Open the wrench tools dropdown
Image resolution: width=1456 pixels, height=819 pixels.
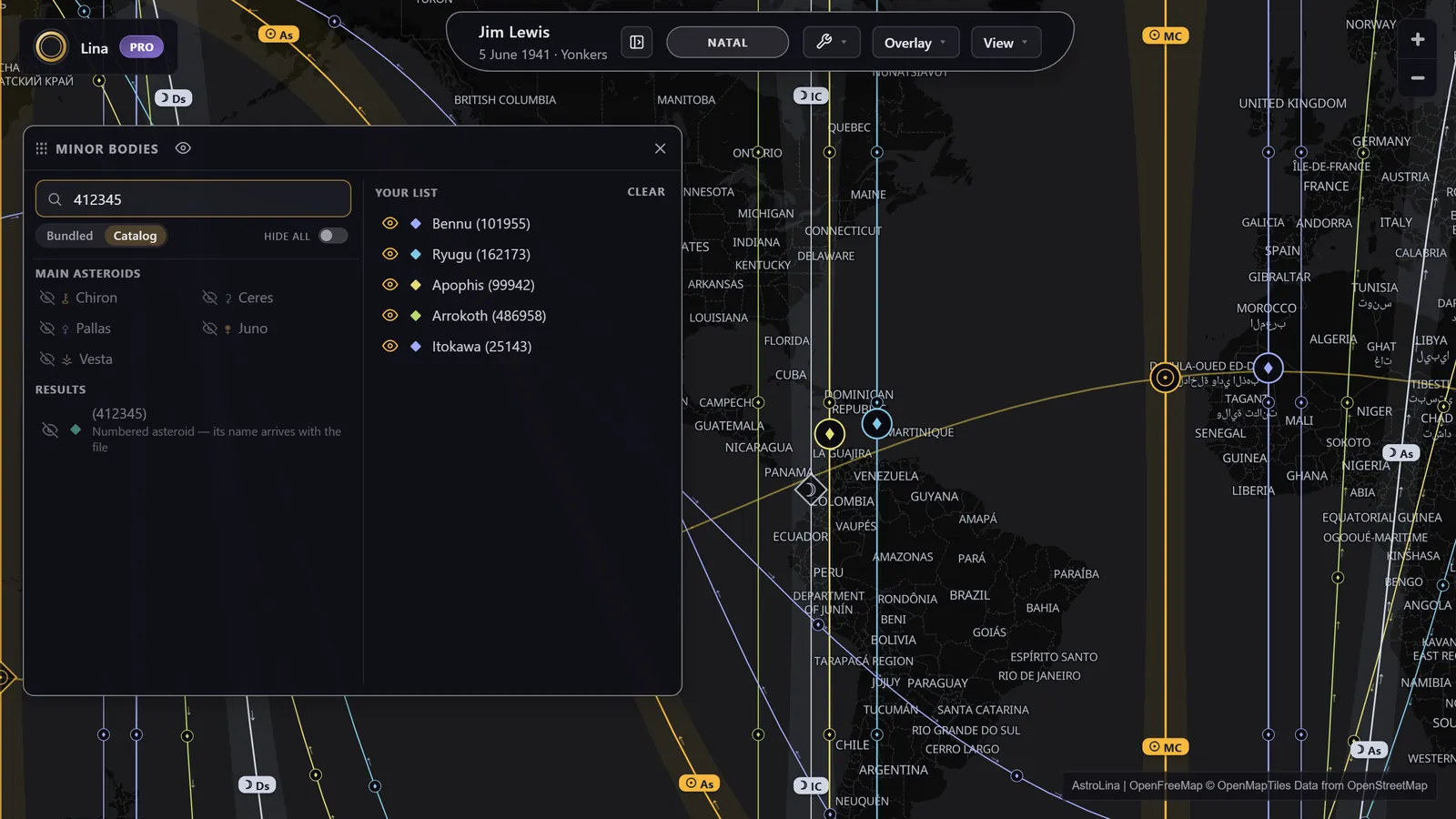click(x=832, y=43)
